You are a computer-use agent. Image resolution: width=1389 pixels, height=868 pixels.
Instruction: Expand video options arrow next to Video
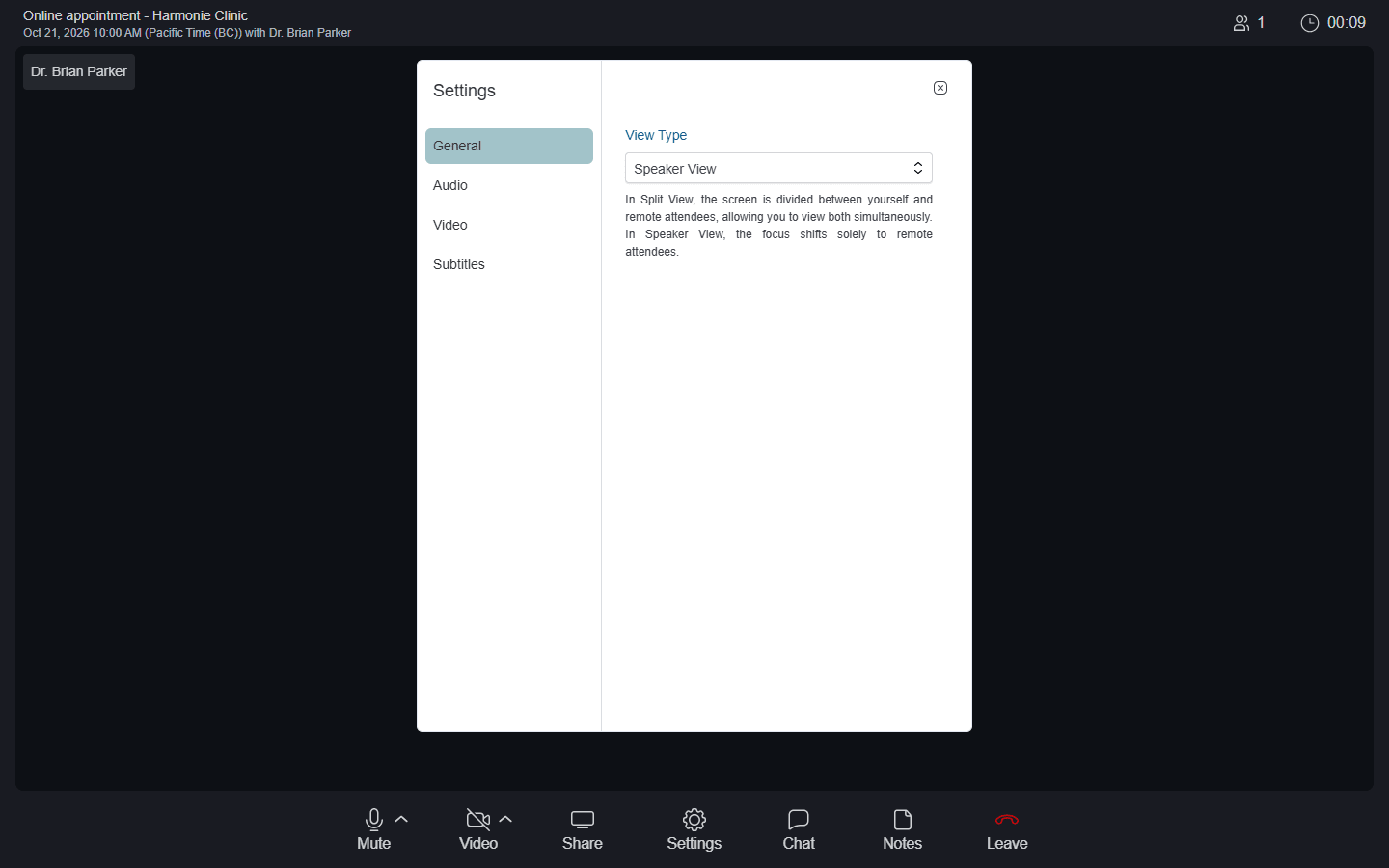[x=505, y=820]
